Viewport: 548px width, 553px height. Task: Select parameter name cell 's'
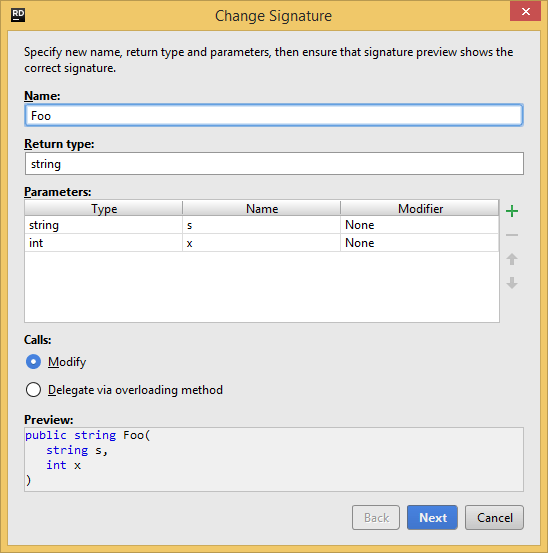pyautogui.click(x=262, y=225)
